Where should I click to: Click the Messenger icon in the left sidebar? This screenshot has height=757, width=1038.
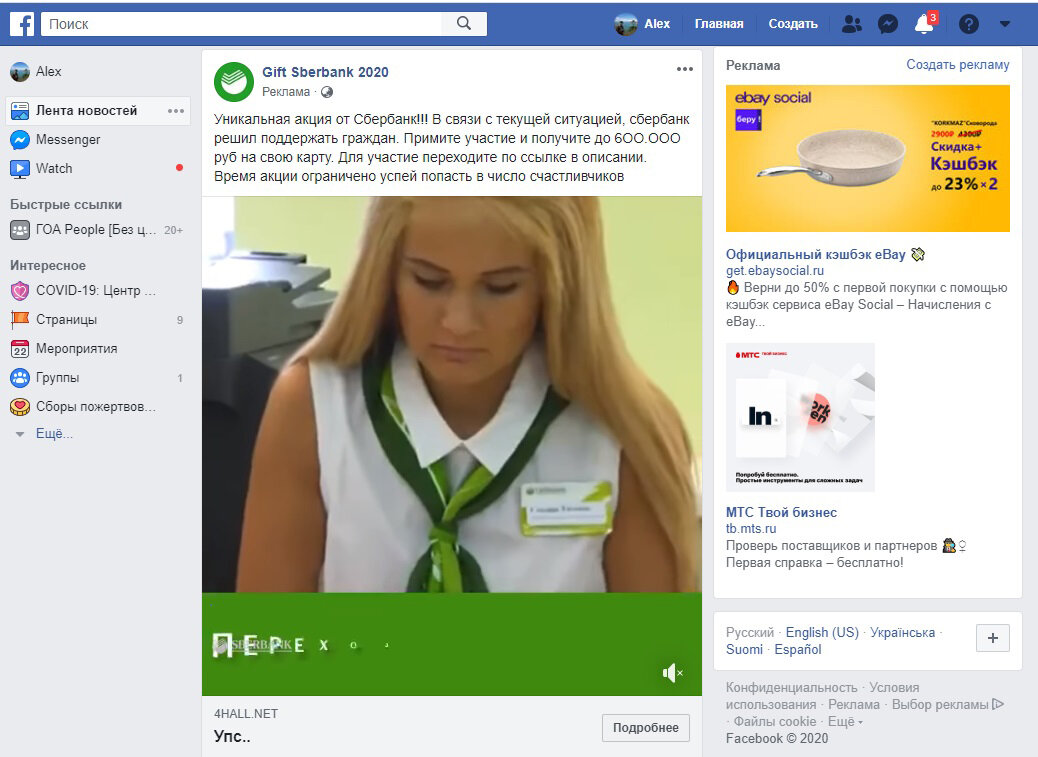coord(20,140)
